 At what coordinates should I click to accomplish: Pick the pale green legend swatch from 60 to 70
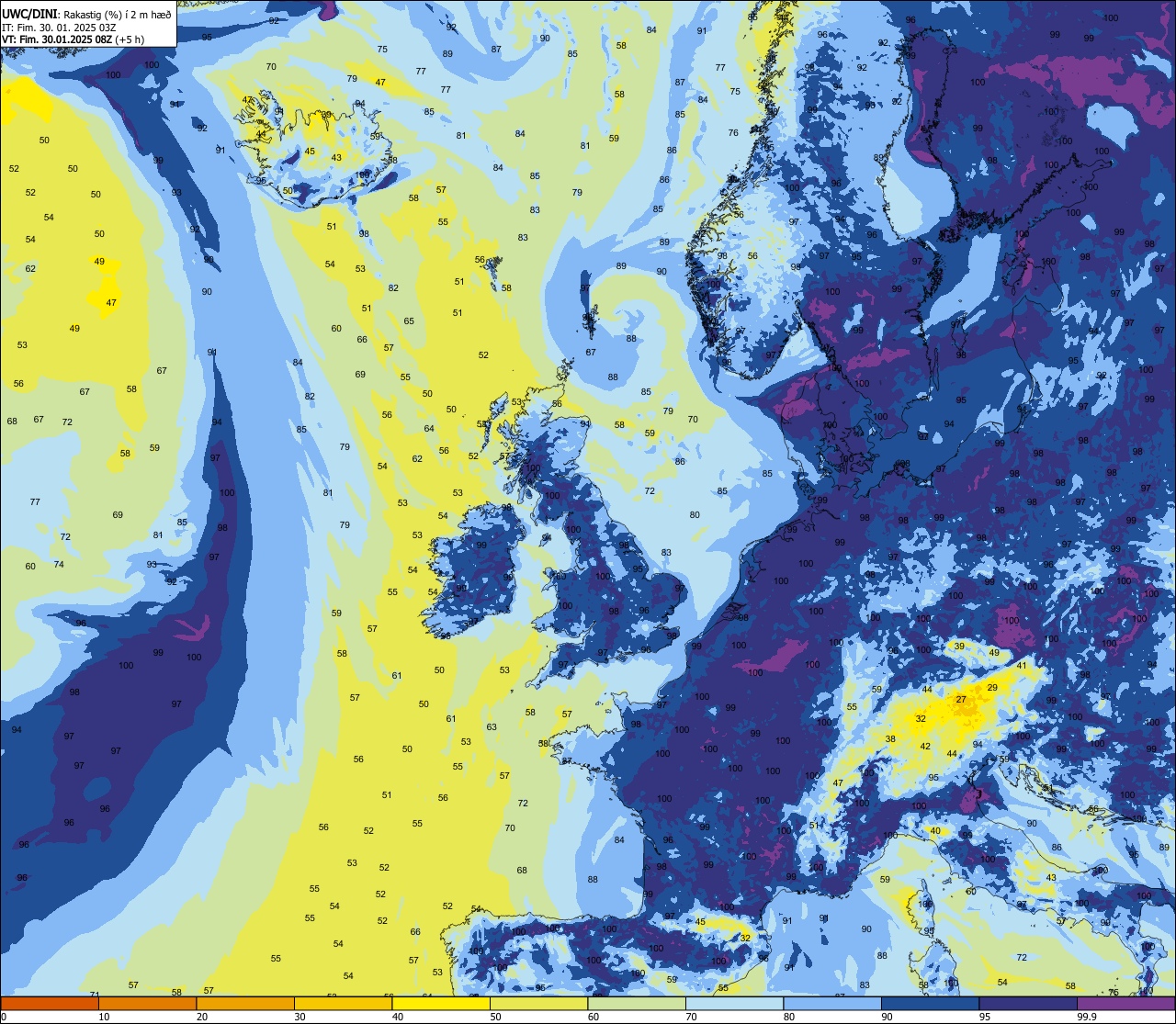(x=637, y=1003)
